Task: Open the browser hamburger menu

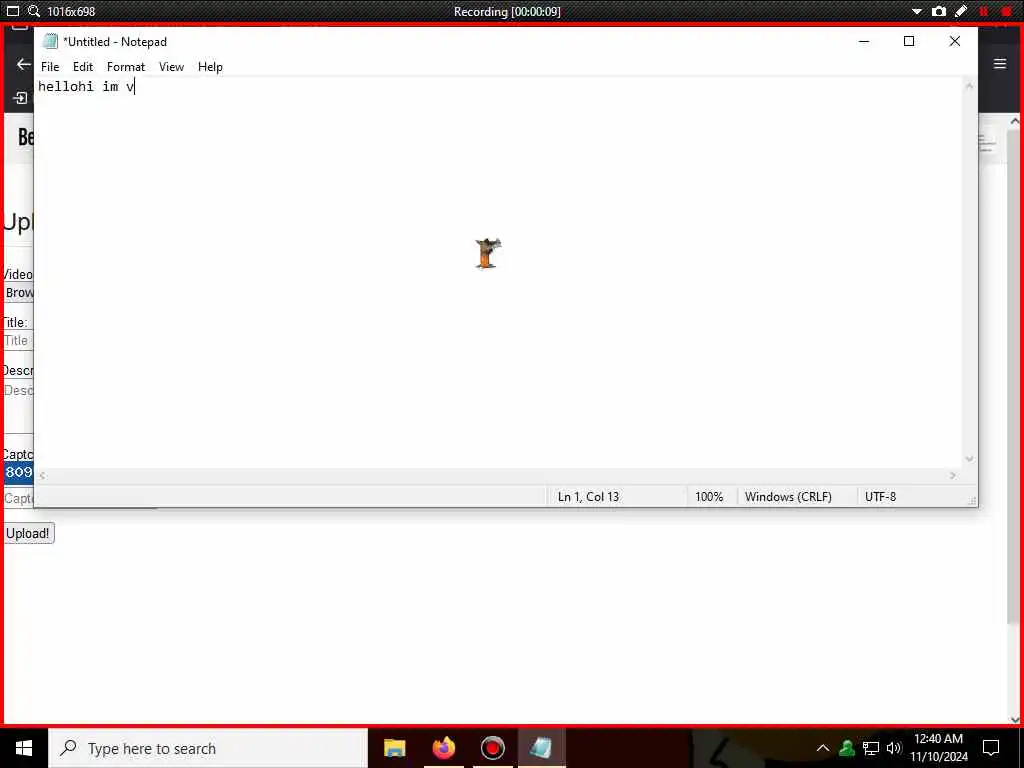Action: pyautogui.click(x=1000, y=63)
